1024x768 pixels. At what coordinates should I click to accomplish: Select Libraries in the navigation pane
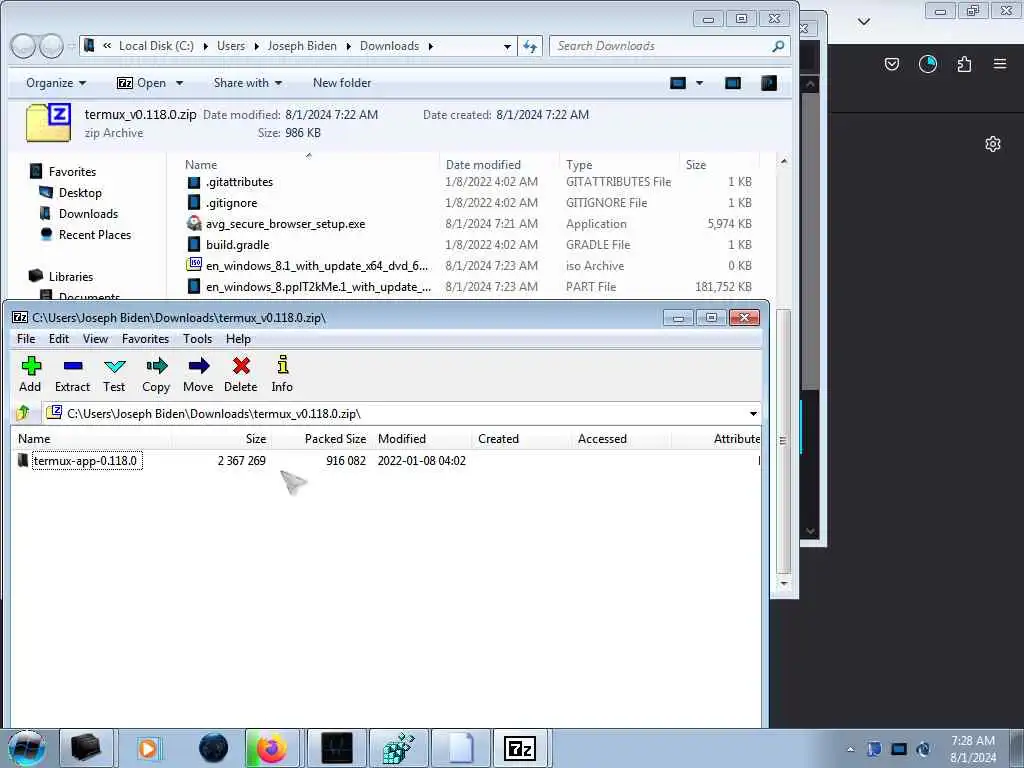pos(71,276)
